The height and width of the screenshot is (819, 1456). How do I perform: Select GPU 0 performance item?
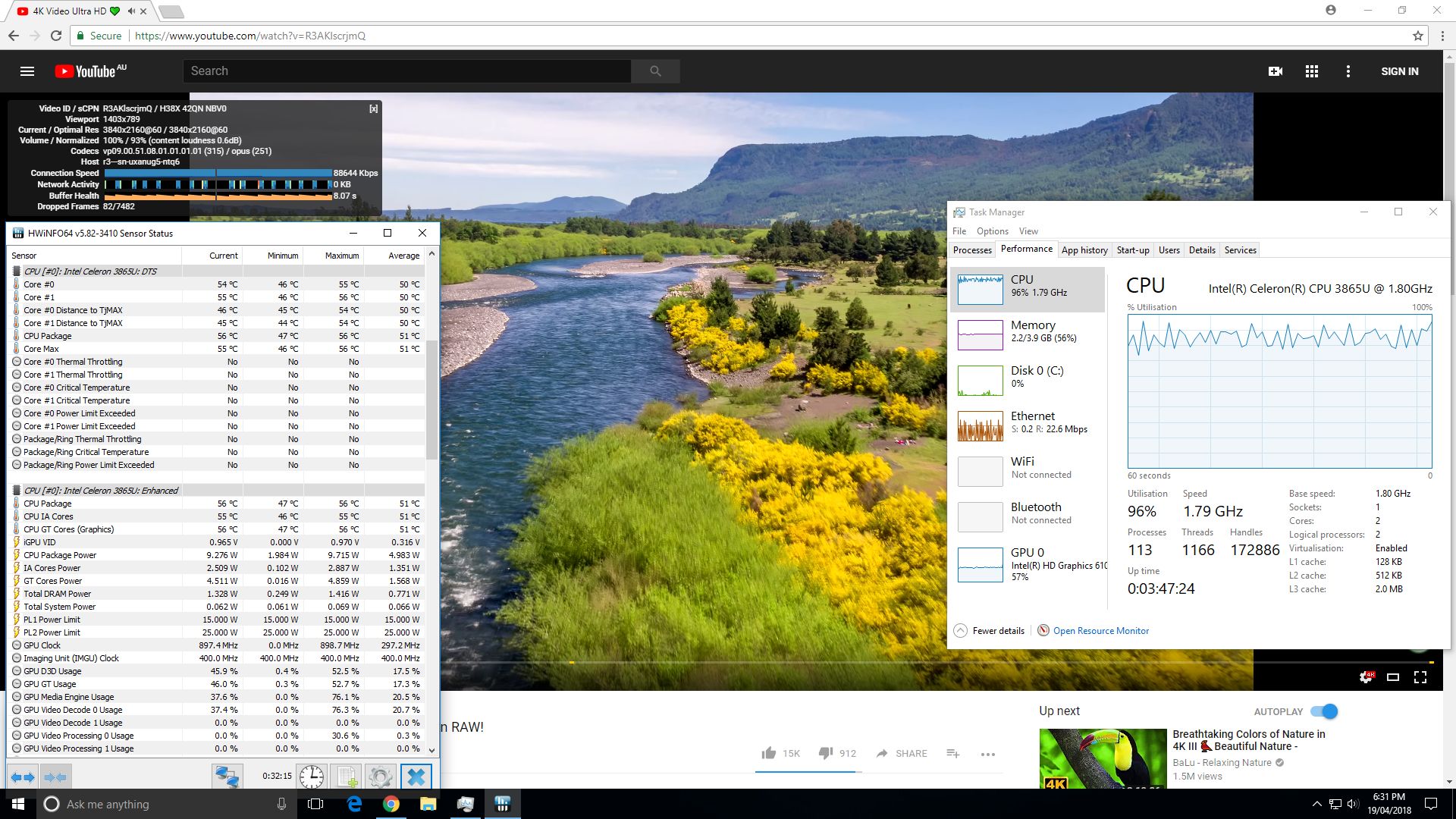(1028, 565)
